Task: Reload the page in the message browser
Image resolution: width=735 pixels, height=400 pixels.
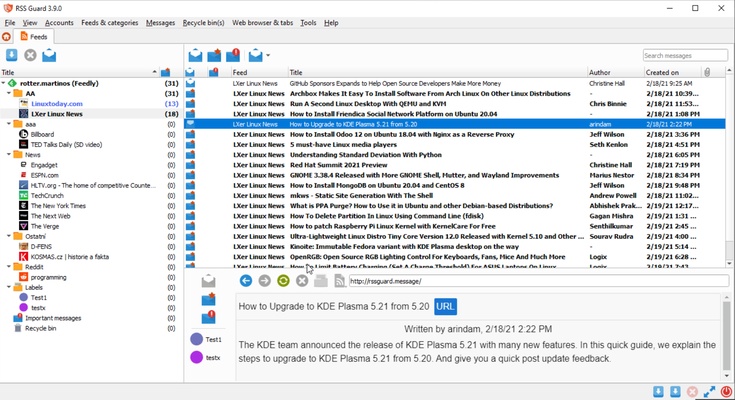Action: pos(283,281)
